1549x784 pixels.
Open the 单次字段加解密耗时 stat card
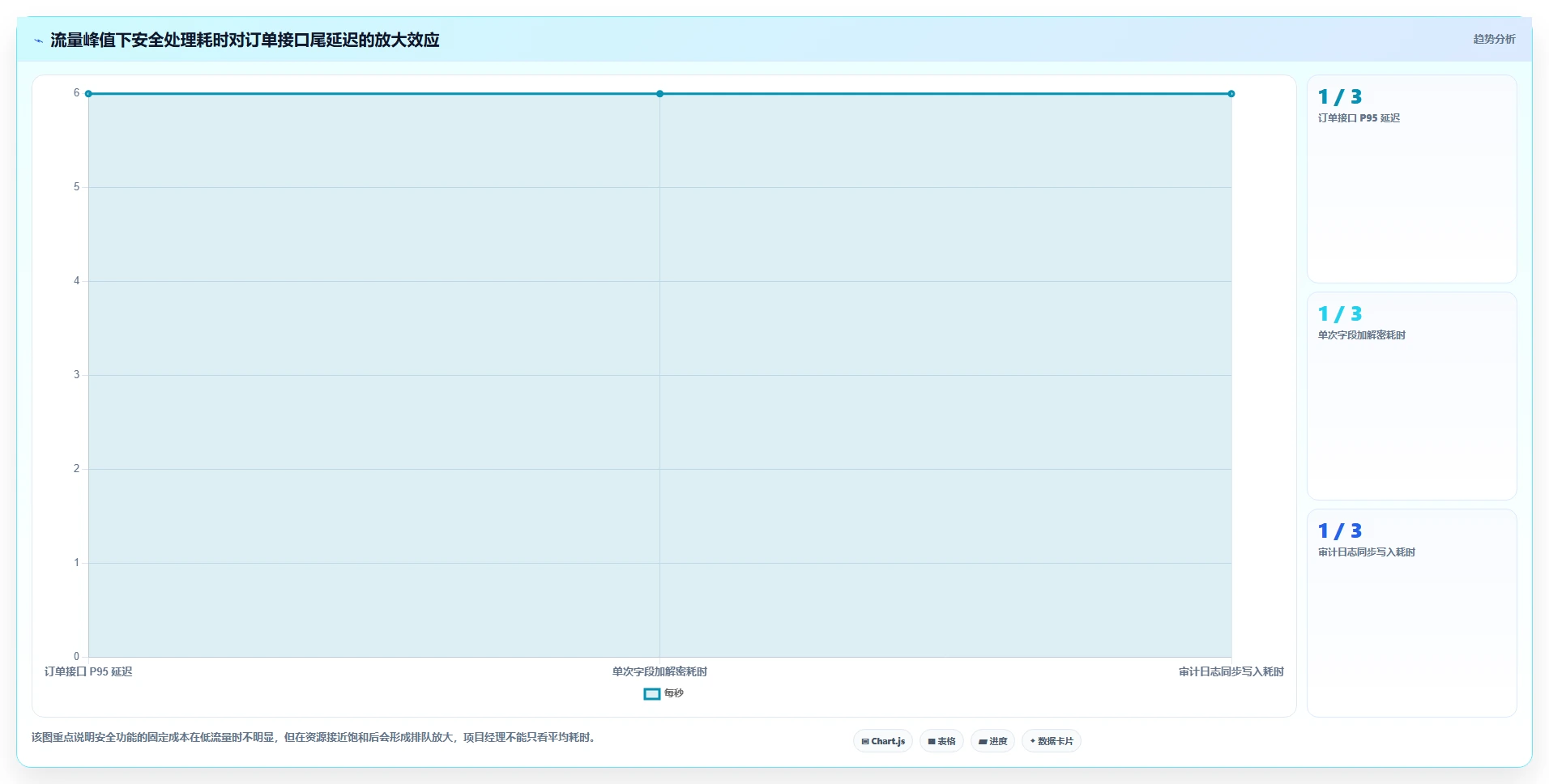click(x=1411, y=396)
